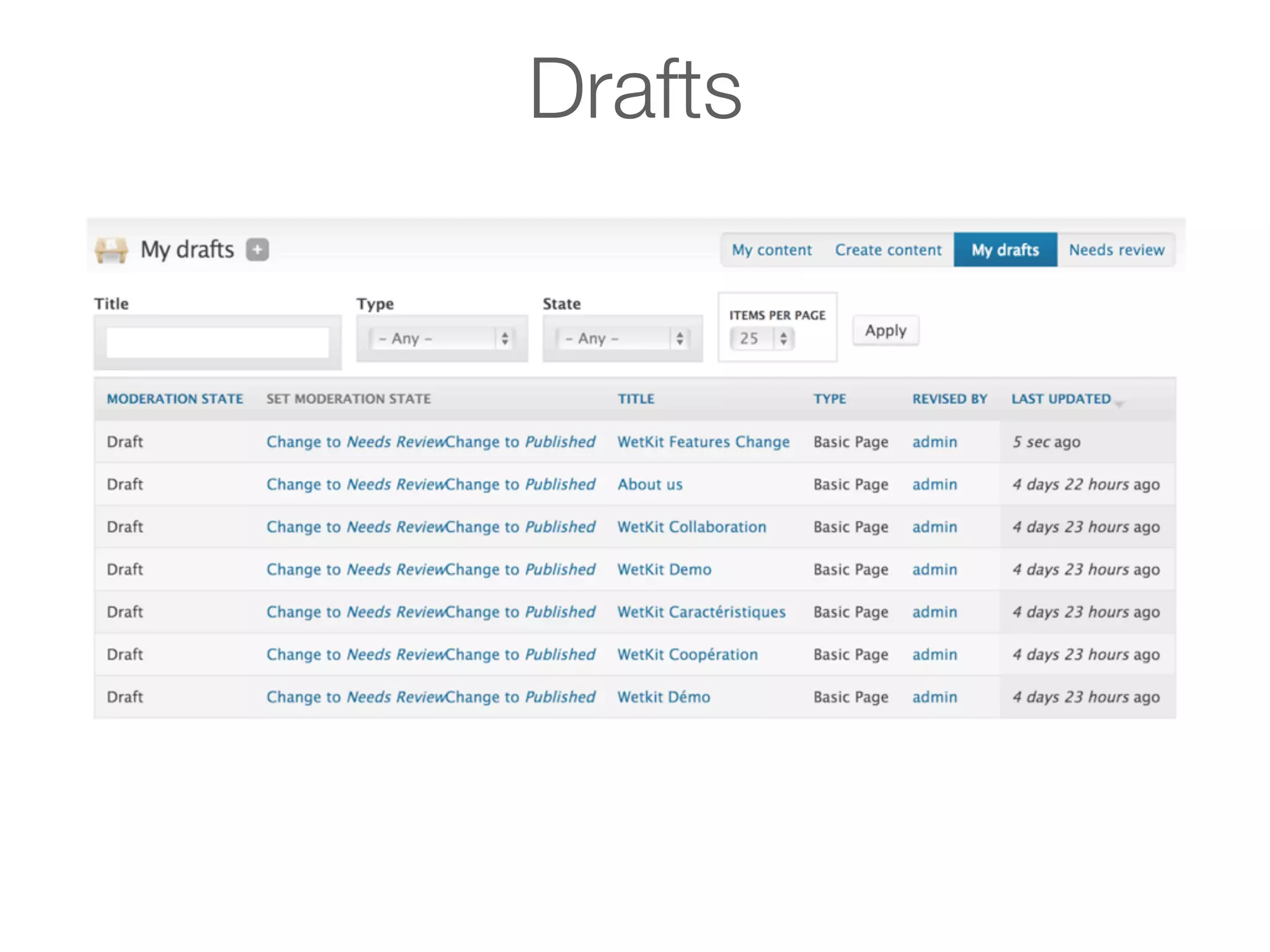This screenshot has height=952, width=1270.
Task: Focus the Title filter text field
Action: 218,342
